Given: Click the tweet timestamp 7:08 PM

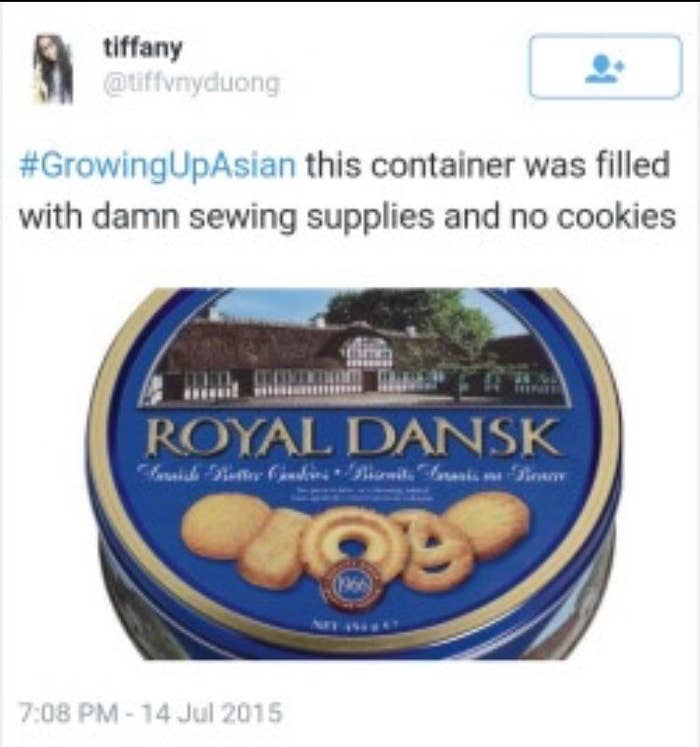Looking at the screenshot, I should coord(68,713).
